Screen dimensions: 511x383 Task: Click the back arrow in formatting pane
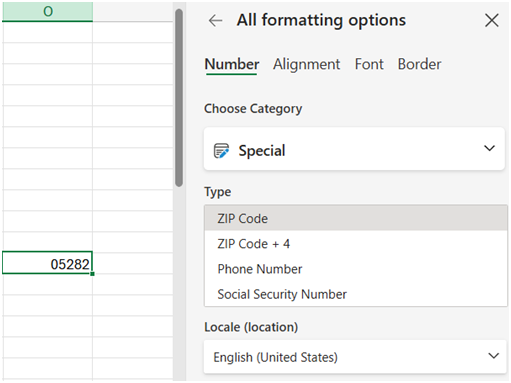tap(215, 21)
